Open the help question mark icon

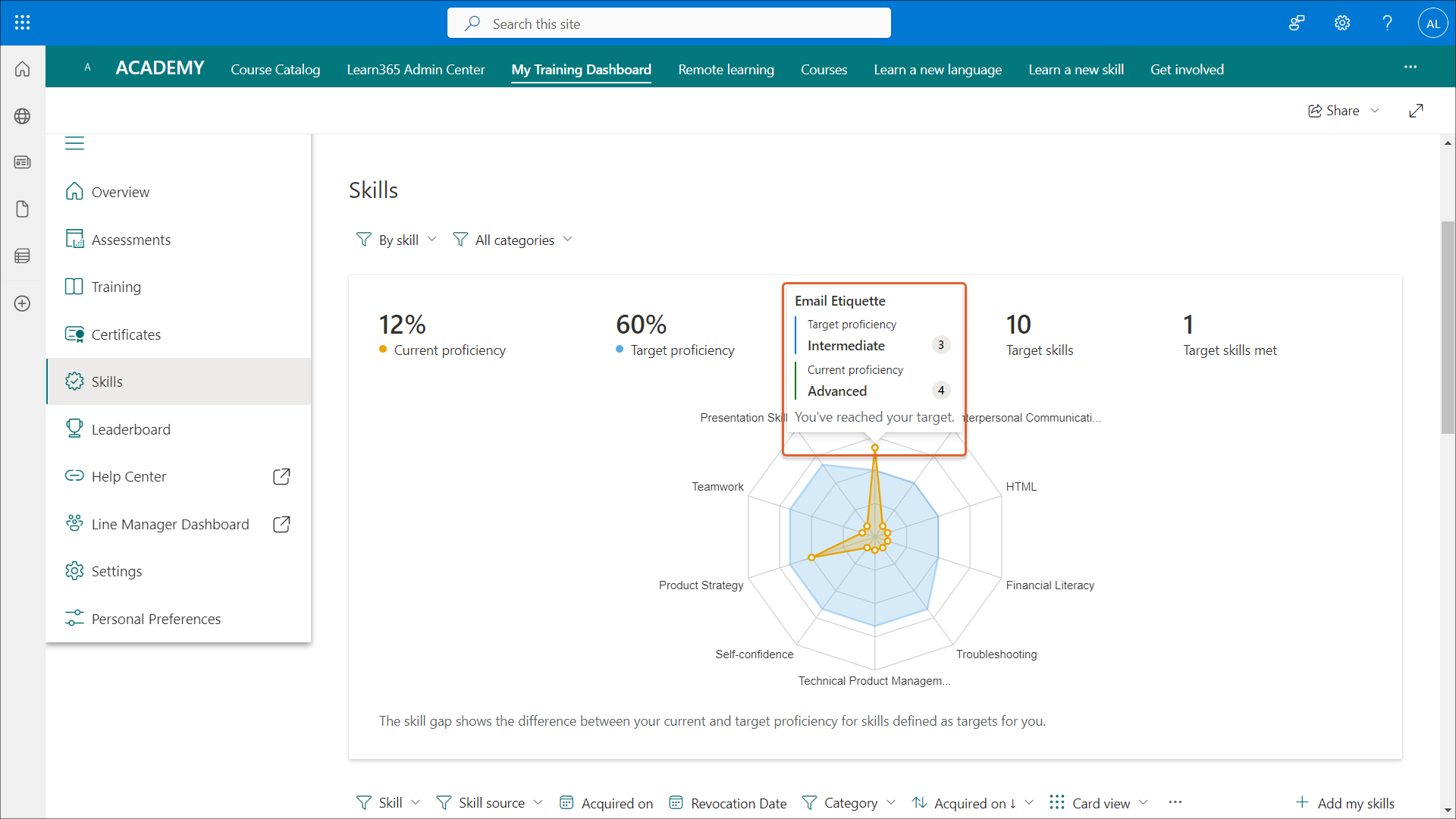tap(1387, 23)
